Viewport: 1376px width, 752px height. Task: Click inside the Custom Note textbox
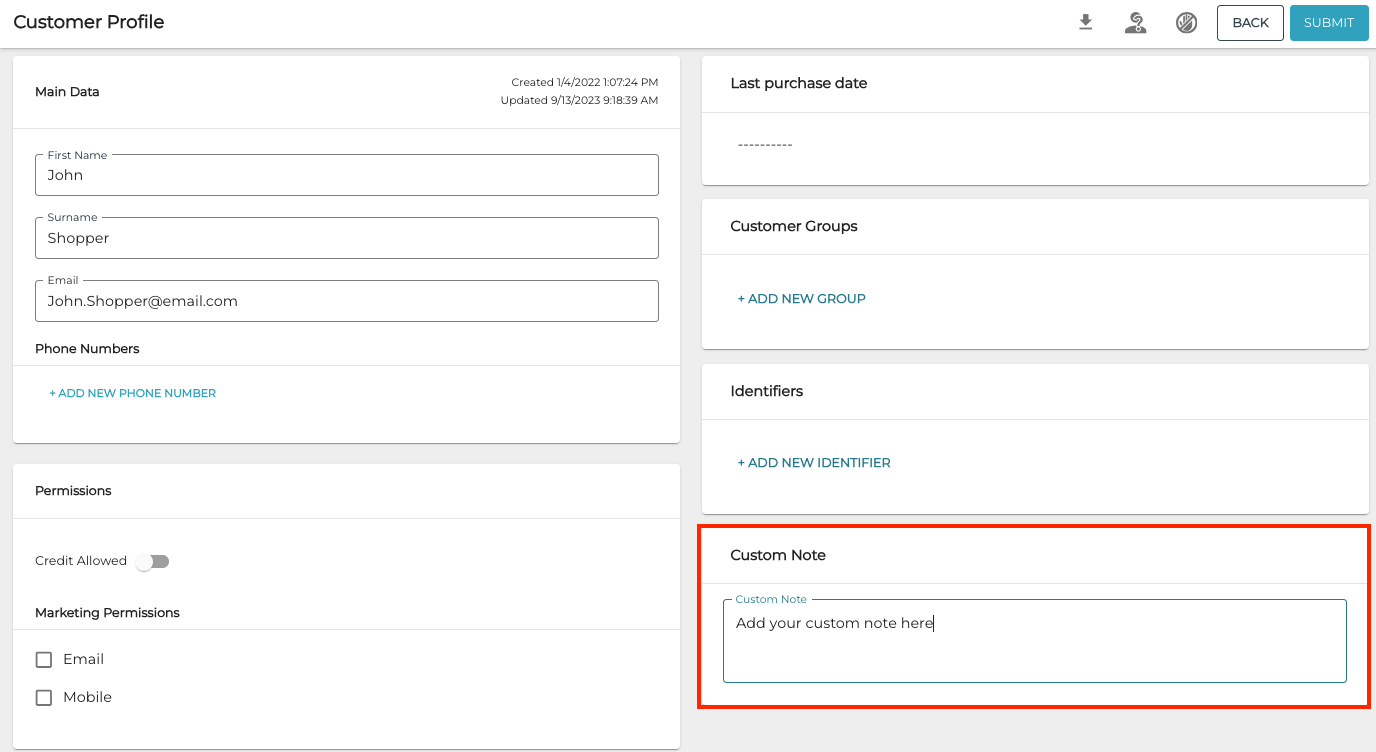click(1034, 640)
